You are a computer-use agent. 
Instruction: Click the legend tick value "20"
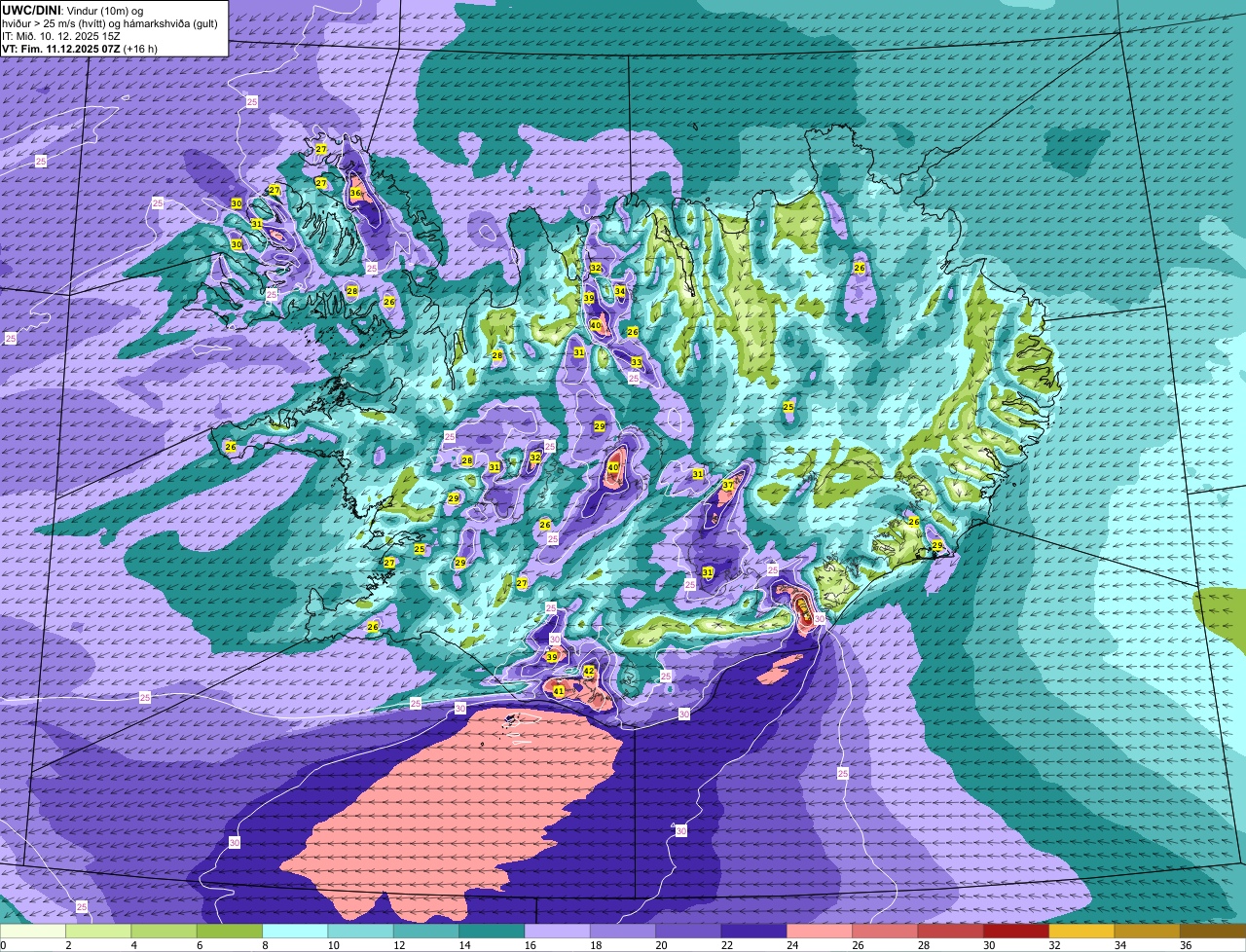pyautogui.click(x=661, y=945)
